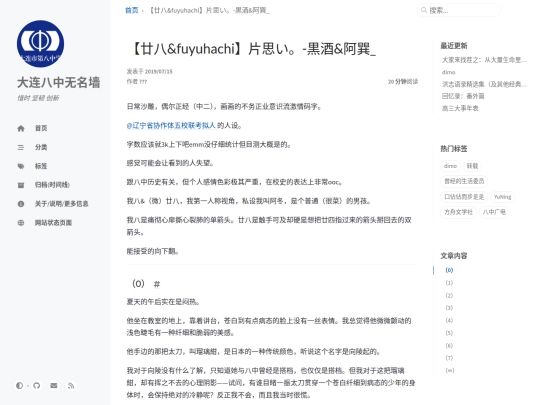Image resolution: width=540 pixels, height=405 pixels.
Task: Open the 大连八中无名墙 site title
Action: 59,83
